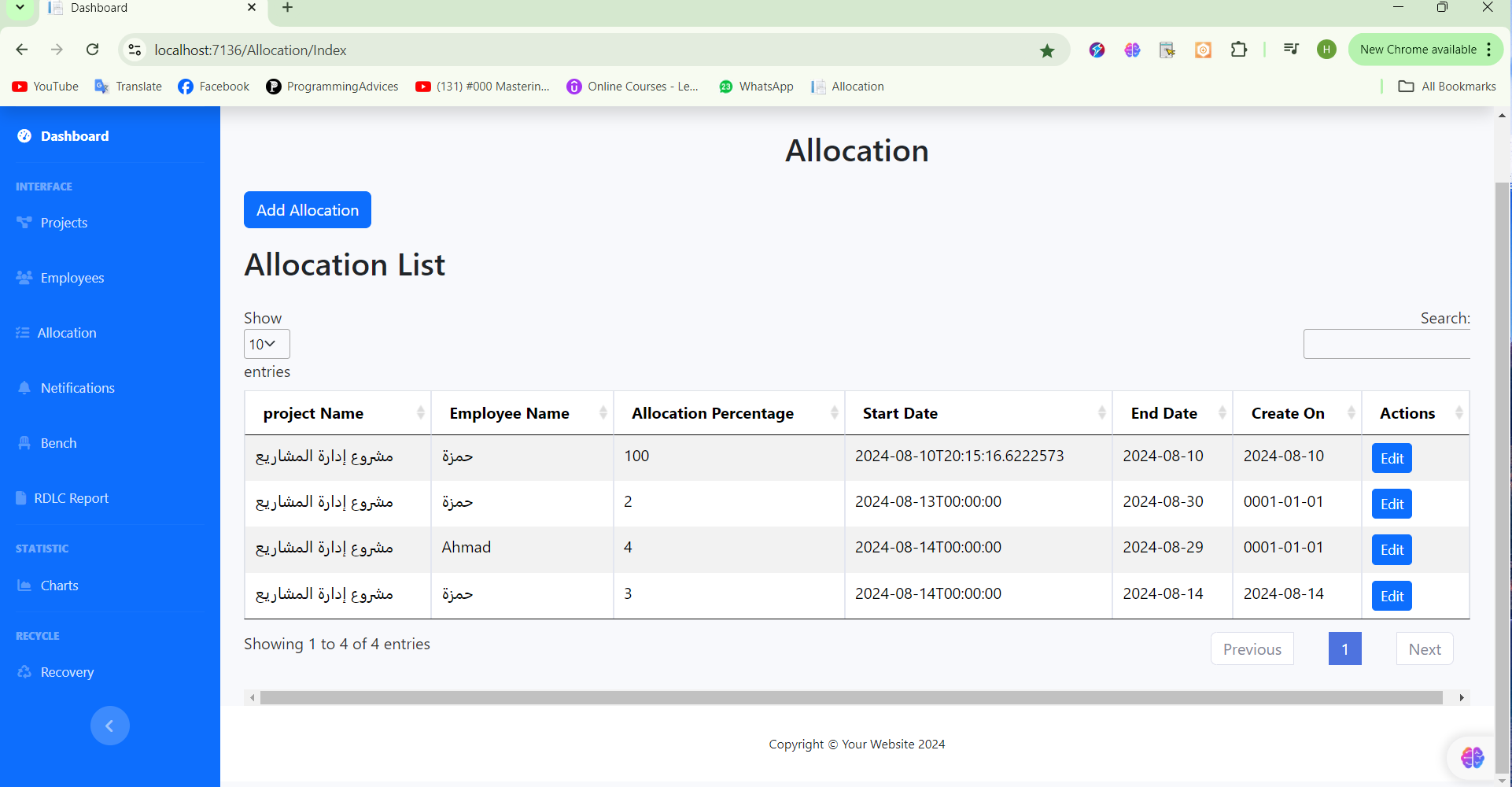Click the Projects icon in sidebar
The width and height of the screenshot is (1512, 787).
[x=24, y=223]
